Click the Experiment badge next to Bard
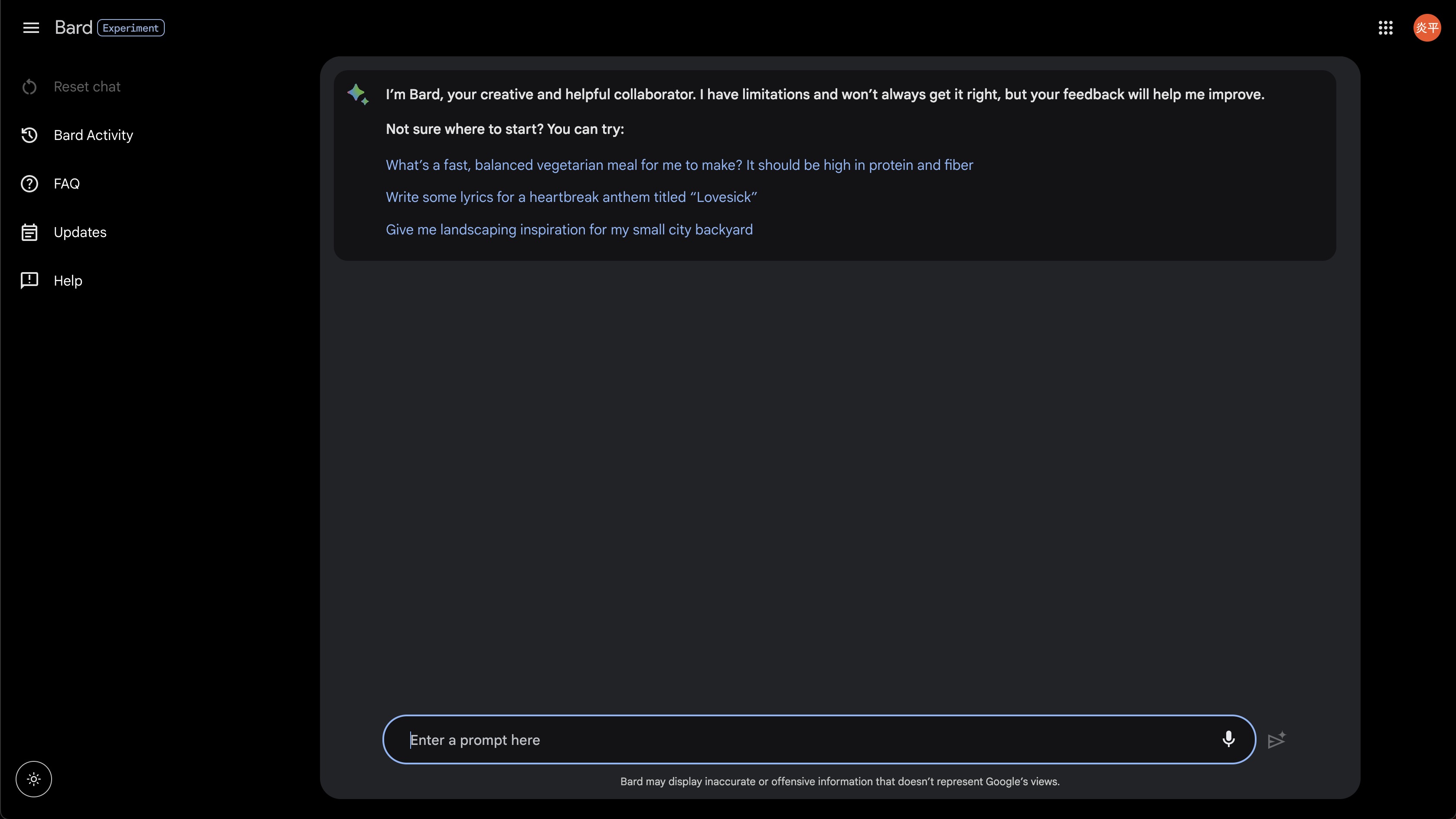1456x819 pixels. point(131,28)
